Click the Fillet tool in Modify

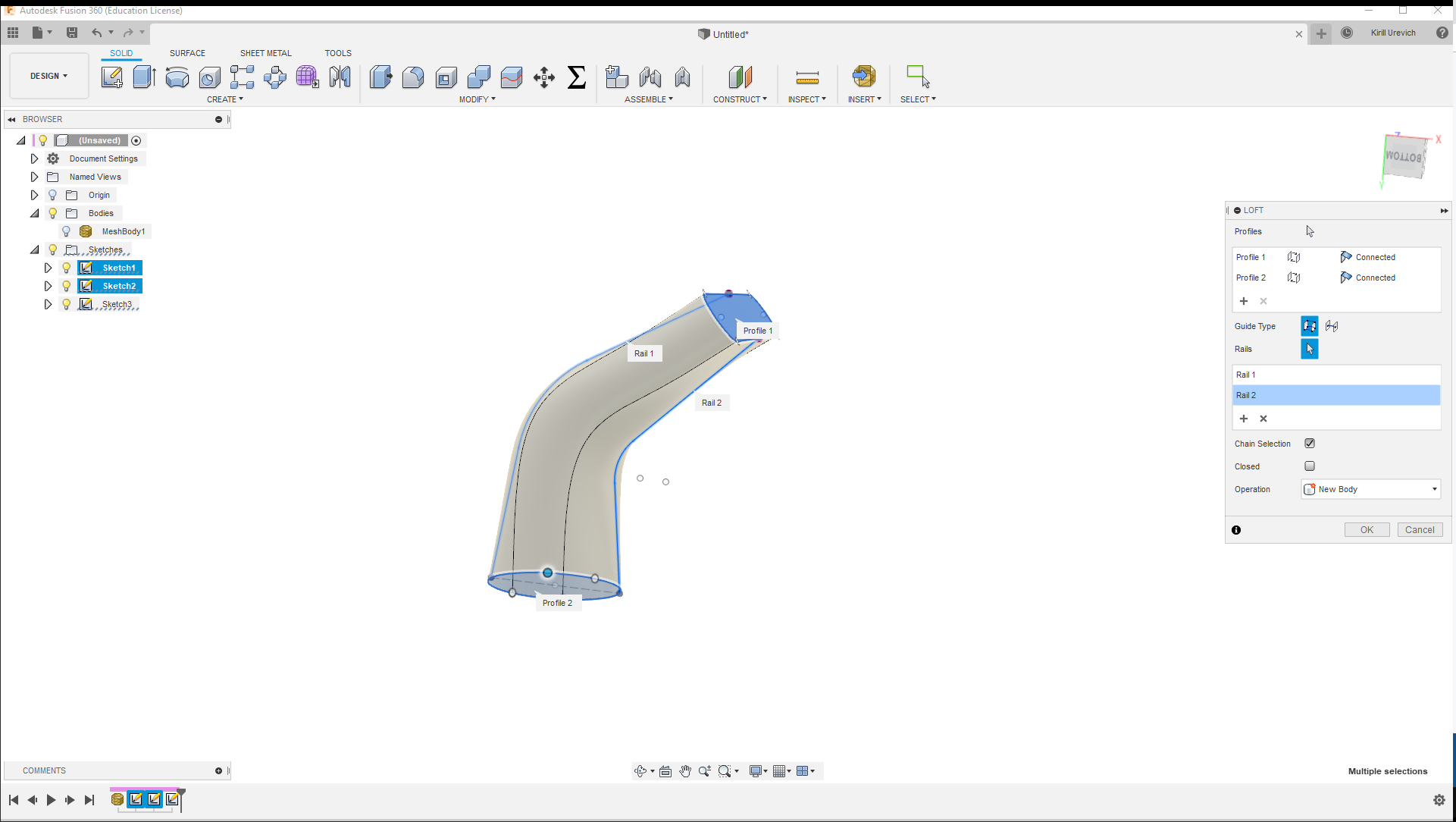(x=413, y=77)
